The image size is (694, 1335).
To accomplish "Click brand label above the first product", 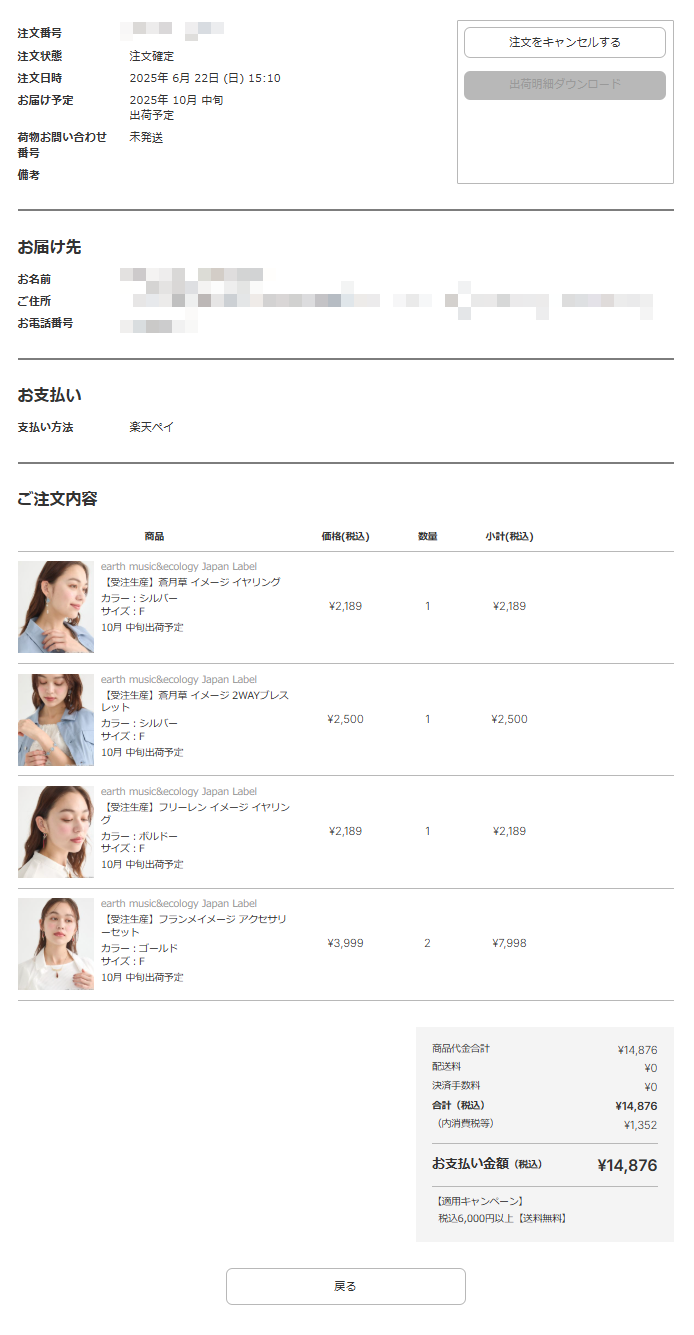I will 179,567.
